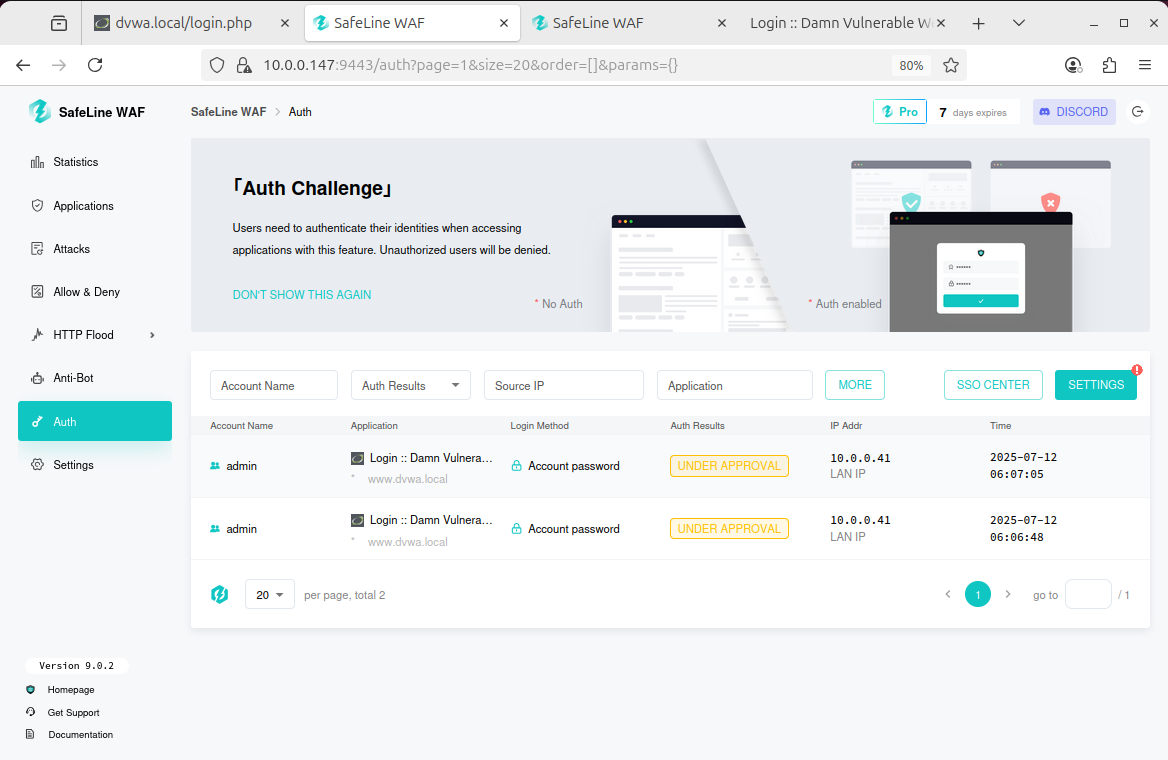The width and height of the screenshot is (1168, 760).
Task: Switch to Login :: Damn Vulnerable tab
Action: coord(848,23)
